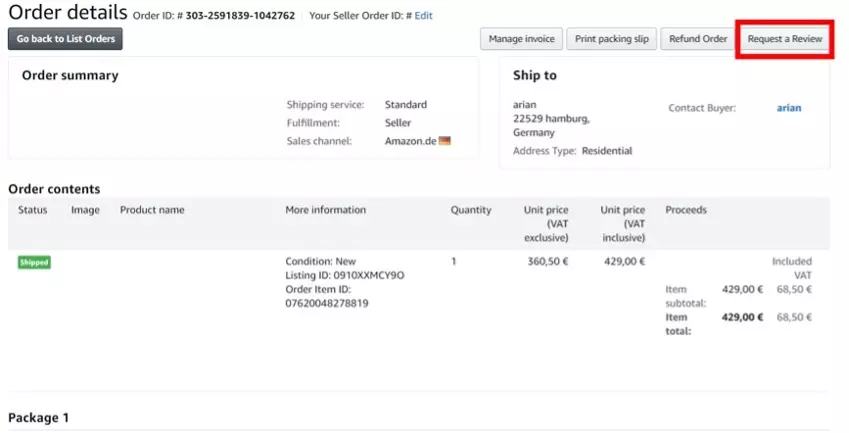The height and width of the screenshot is (433, 849).
Task: Select the order ID number 303-2591839-1042762
Action: click(240, 16)
